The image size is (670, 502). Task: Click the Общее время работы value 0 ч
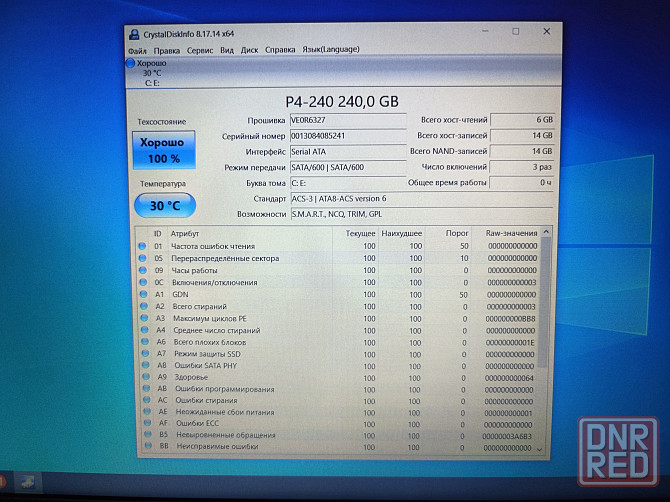522,183
